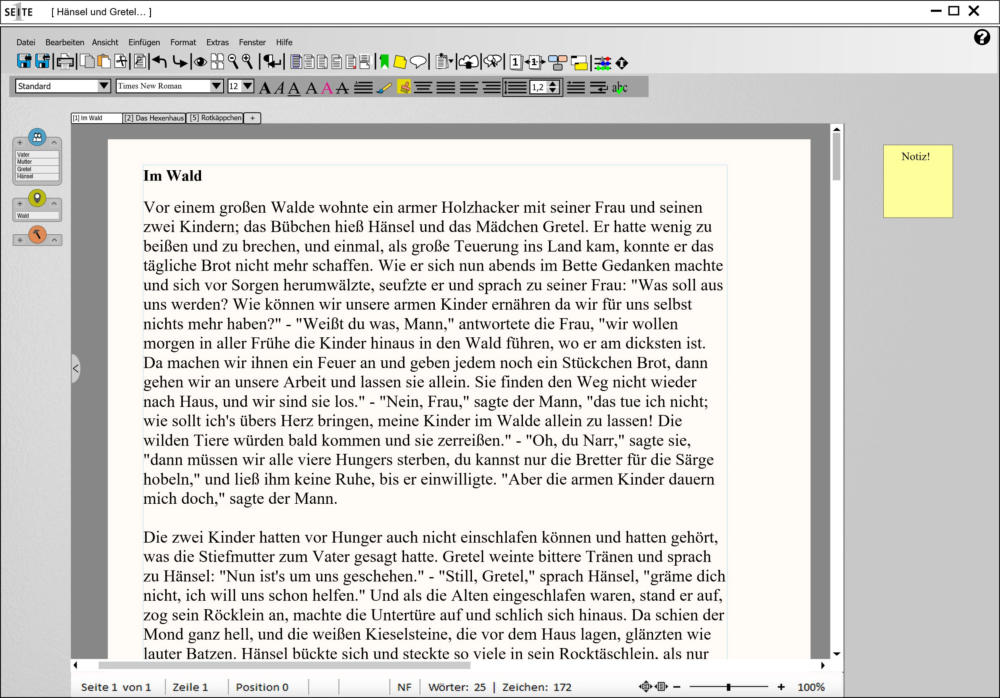The image size is (1000, 698).
Task: Click the help question mark icon
Action: (981, 38)
